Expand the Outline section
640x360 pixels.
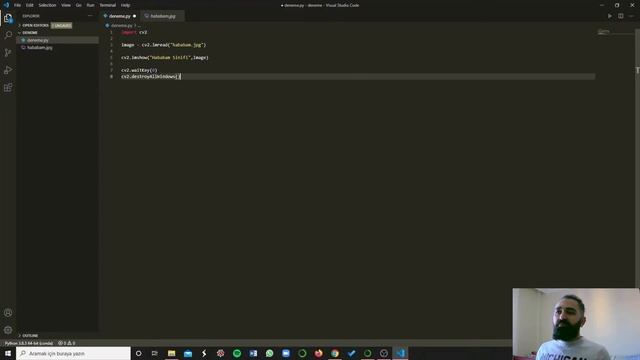[x=29, y=336]
